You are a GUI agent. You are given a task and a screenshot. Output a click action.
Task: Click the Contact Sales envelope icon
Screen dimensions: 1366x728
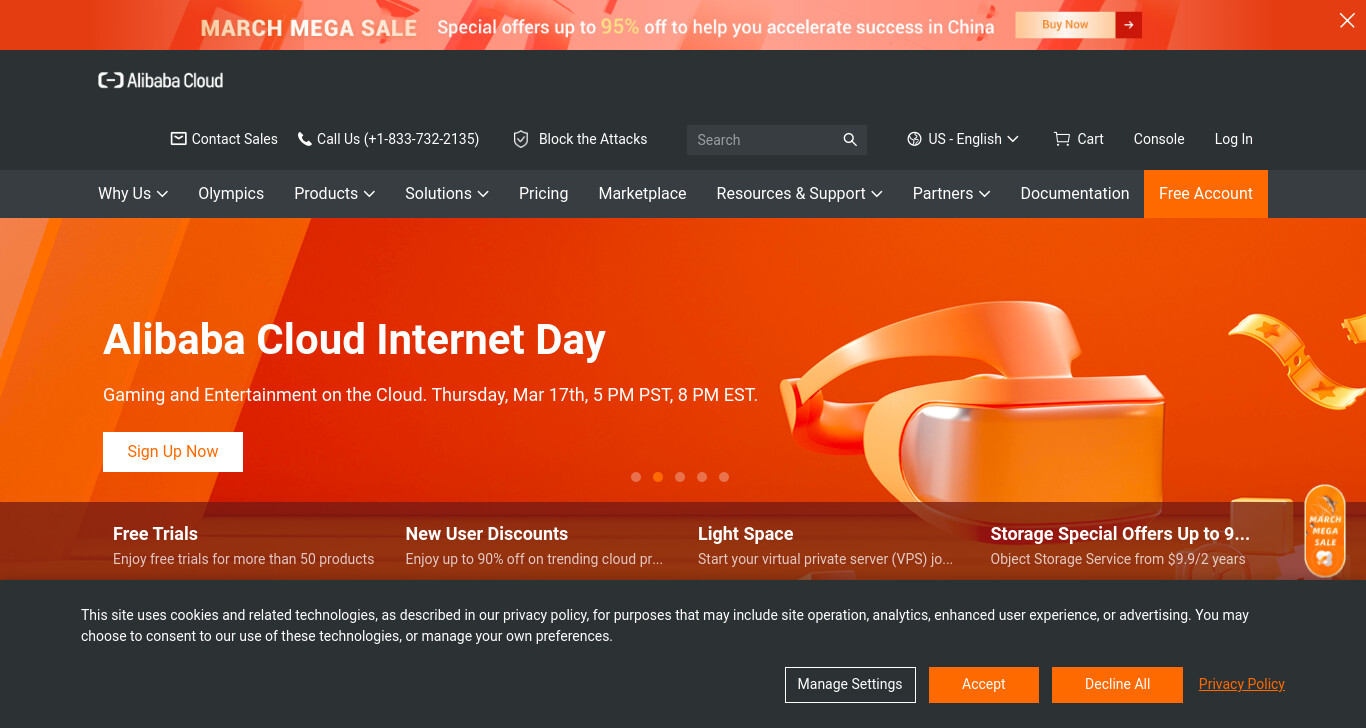point(178,139)
